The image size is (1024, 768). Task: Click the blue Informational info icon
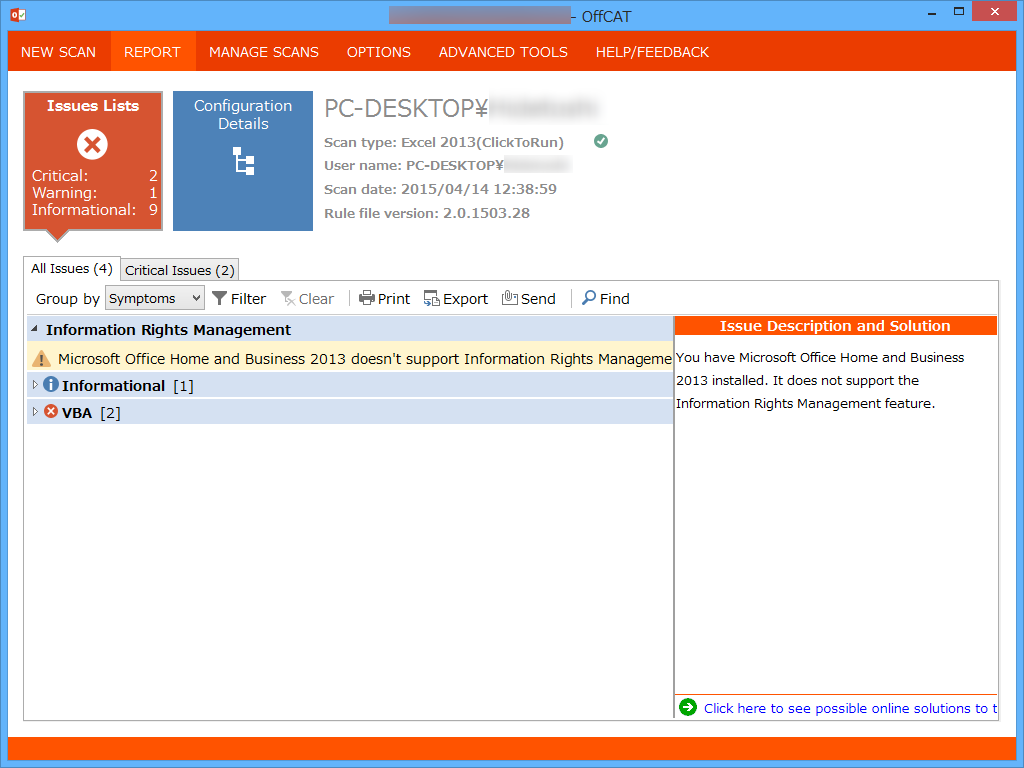(51, 385)
